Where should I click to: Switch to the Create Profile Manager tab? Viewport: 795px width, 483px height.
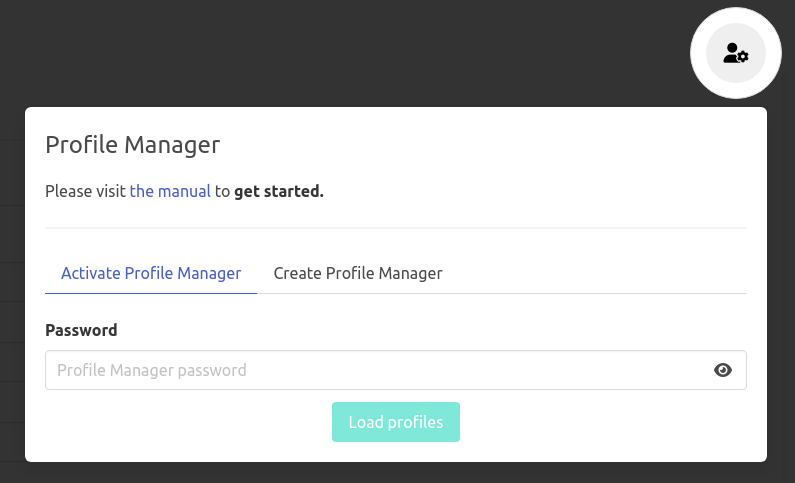pyautogui.click(x=358, y=273)
